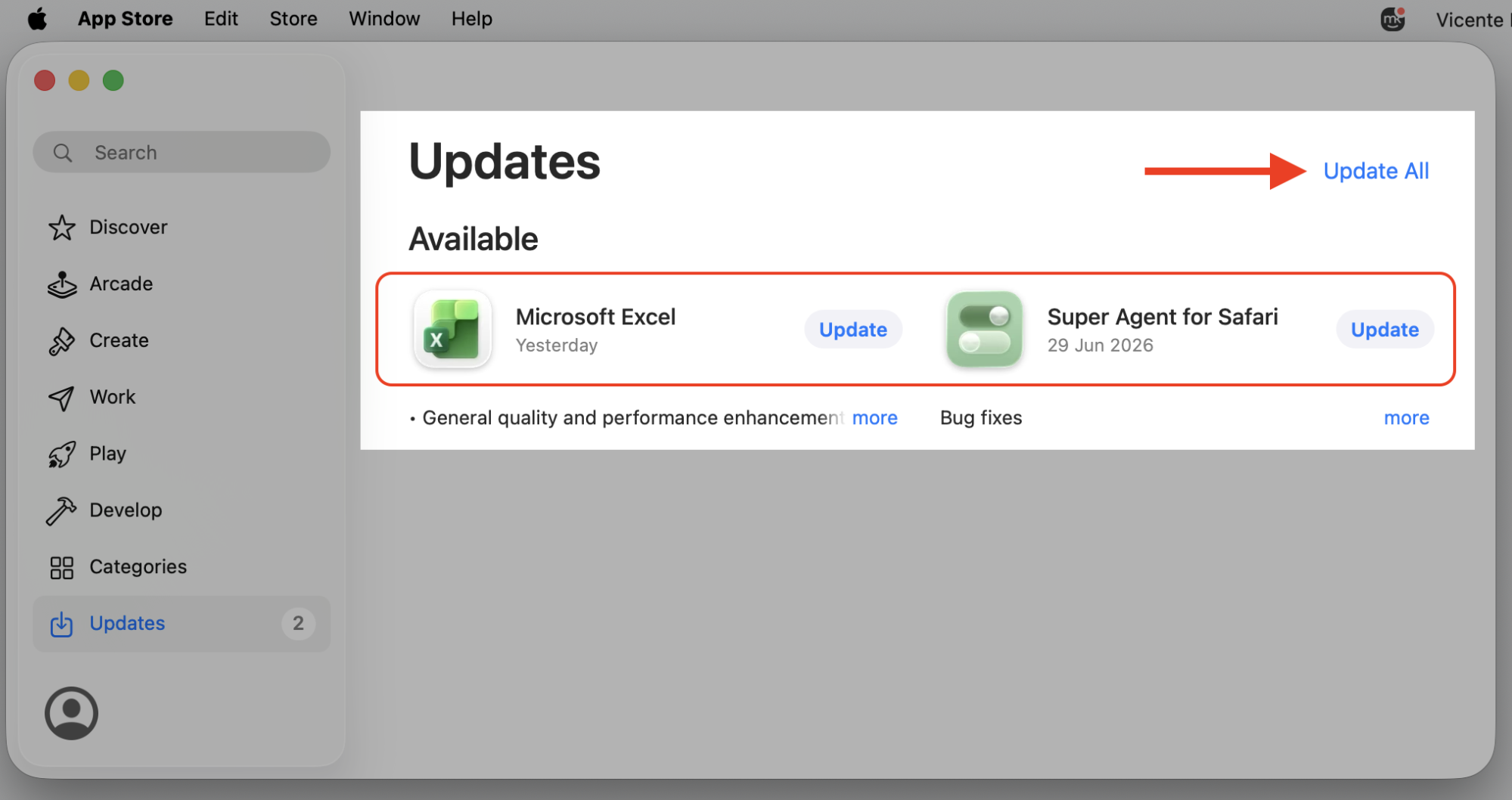Select Play in the sidebar
This screenshot has width=1512, height=800.
pyautogui.click(x=182, y=454)
